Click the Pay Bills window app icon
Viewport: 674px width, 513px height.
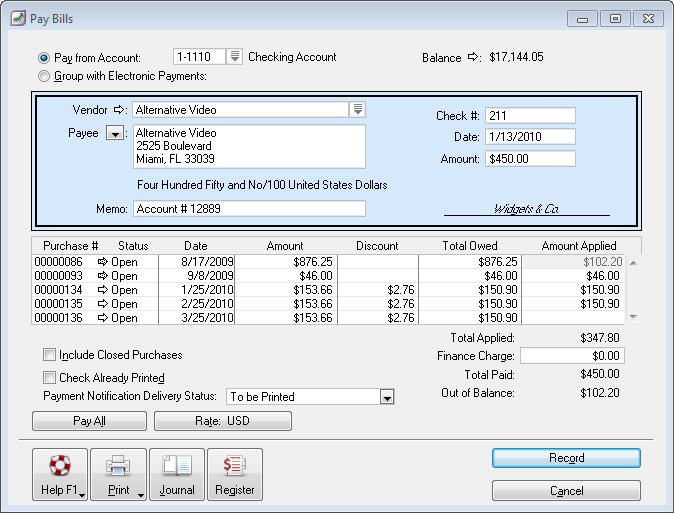(18, 18)
